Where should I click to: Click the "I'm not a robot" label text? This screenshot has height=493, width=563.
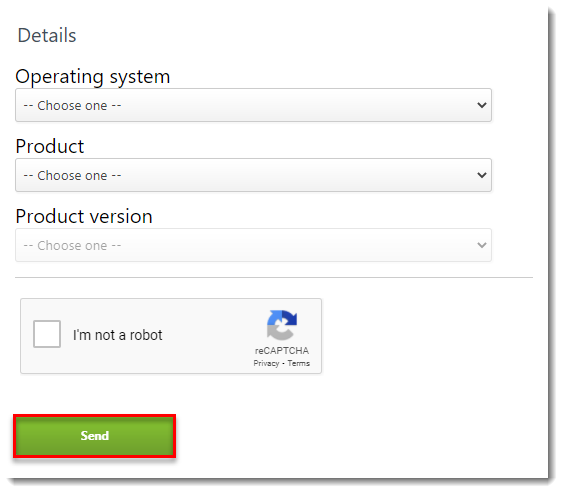tap(117, 335)
